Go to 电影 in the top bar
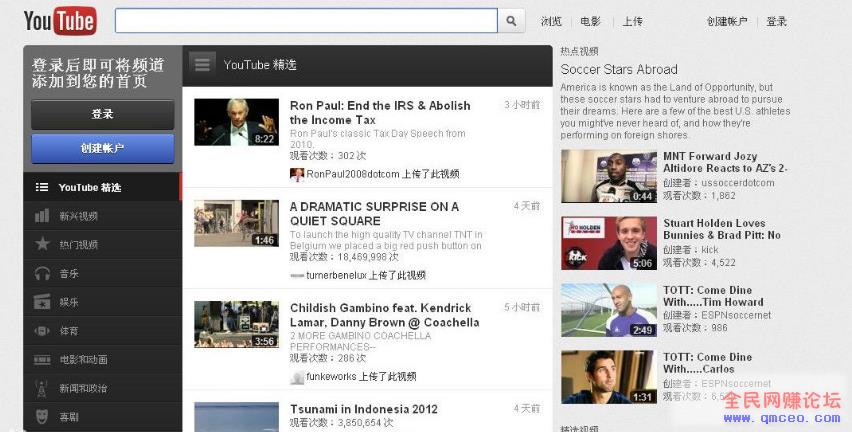Screen dimensions: 852x432 tap(590, 21)
